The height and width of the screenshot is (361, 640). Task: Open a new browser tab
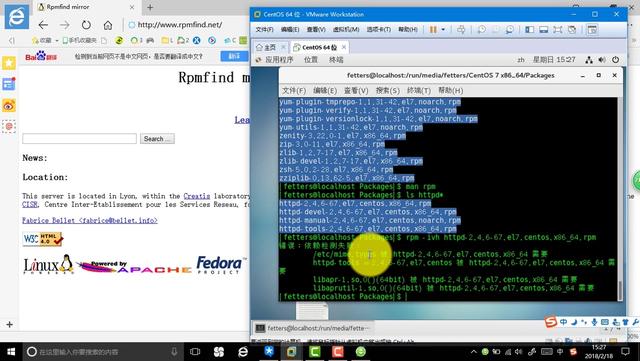pos(150,7)
